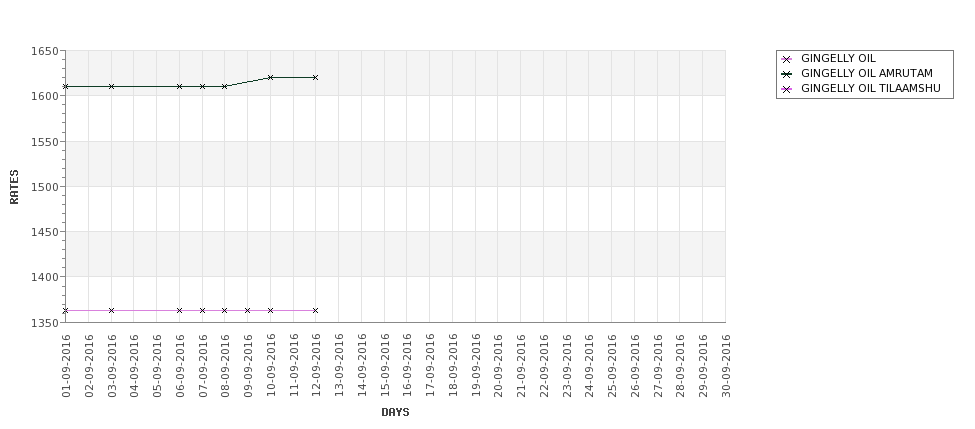975x429 pixels.
Task: Click the 04-09-2016 date label
Action: coord(134,366)
